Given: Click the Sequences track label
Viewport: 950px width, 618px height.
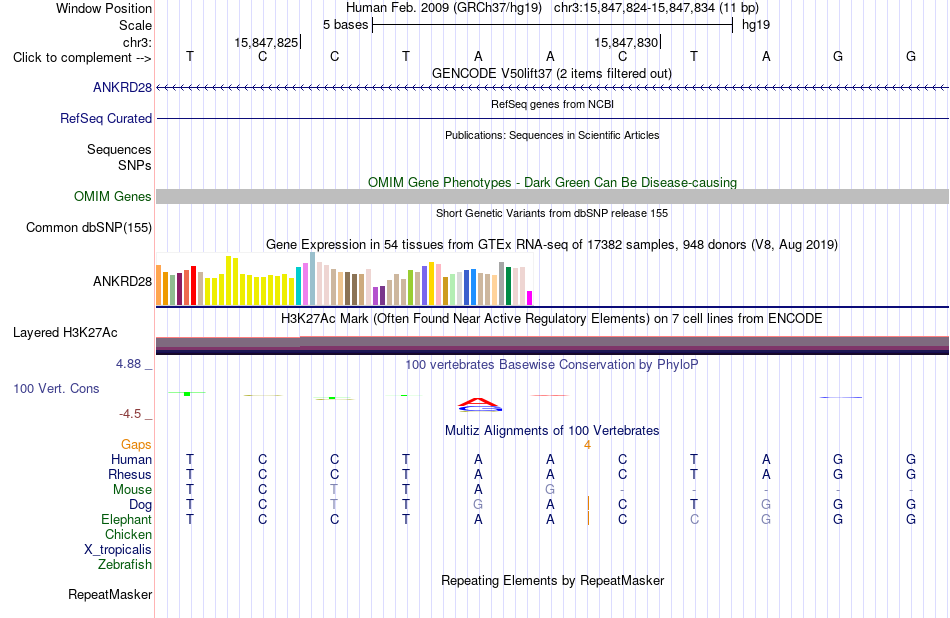Looking at the screenshot, I should pyautogui.click(x=119, y=149).
